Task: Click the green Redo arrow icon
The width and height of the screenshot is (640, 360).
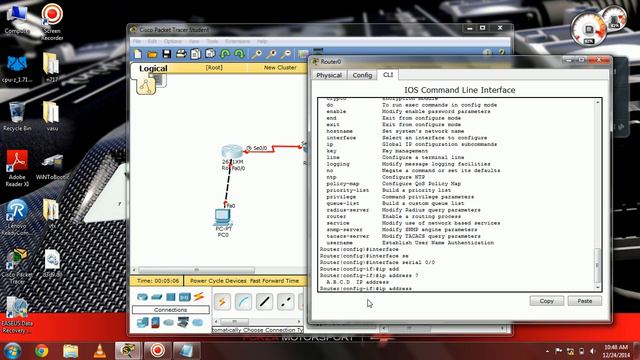Action: tap(239, 54)
